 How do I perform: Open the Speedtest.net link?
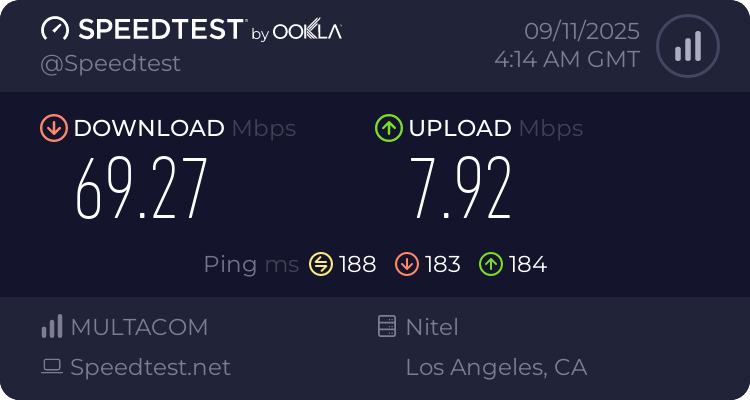point(150,367)
